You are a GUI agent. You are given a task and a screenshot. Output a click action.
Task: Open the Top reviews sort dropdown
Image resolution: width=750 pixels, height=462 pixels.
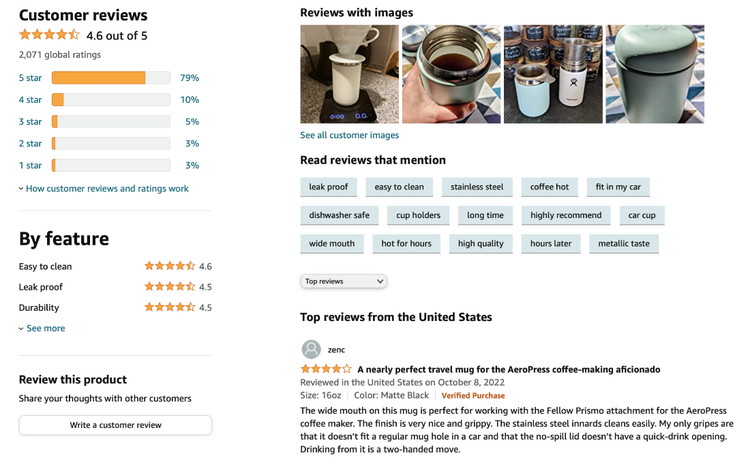343,281
